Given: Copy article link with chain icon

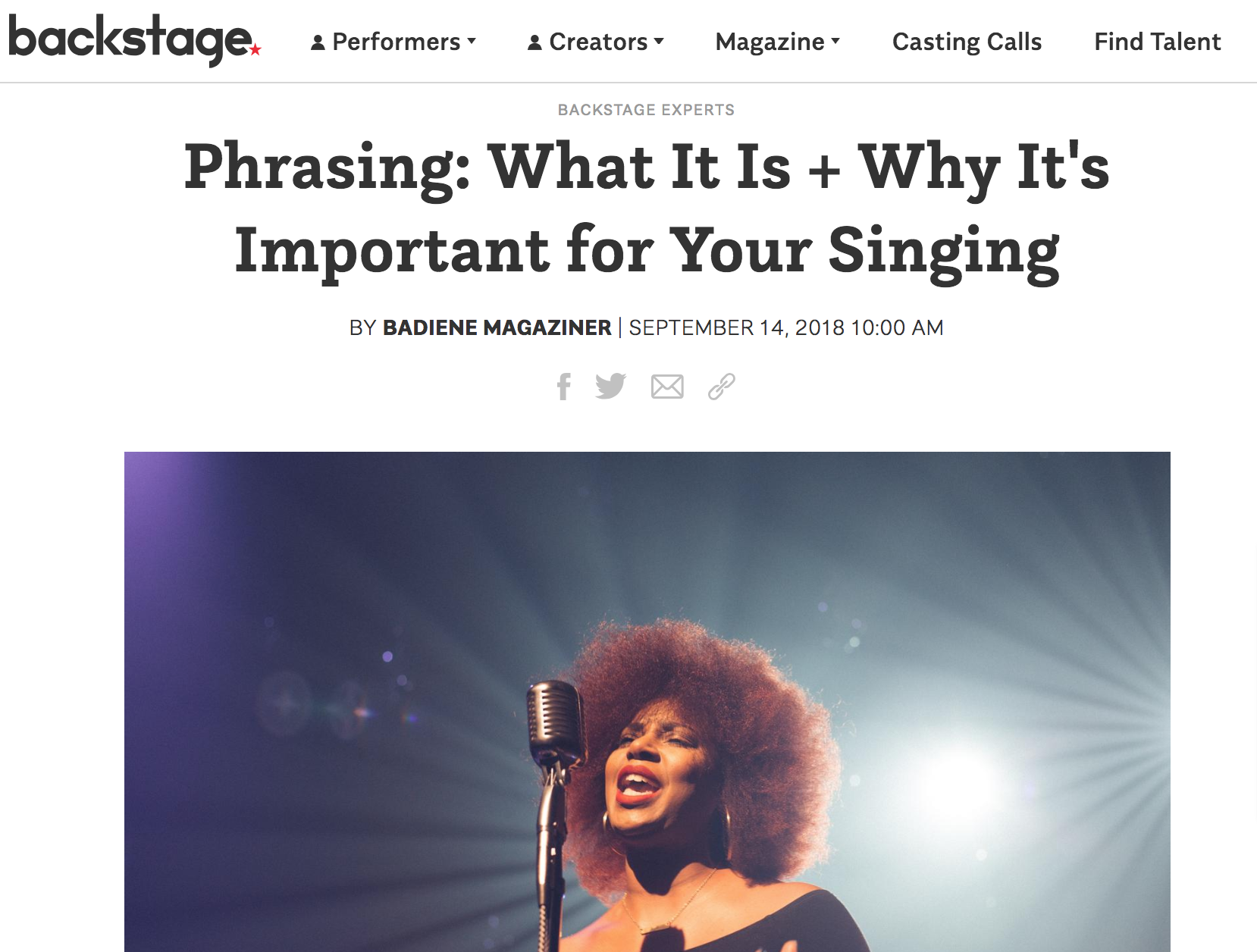Looking at the screenshot, I should click(x=721, y=387).
